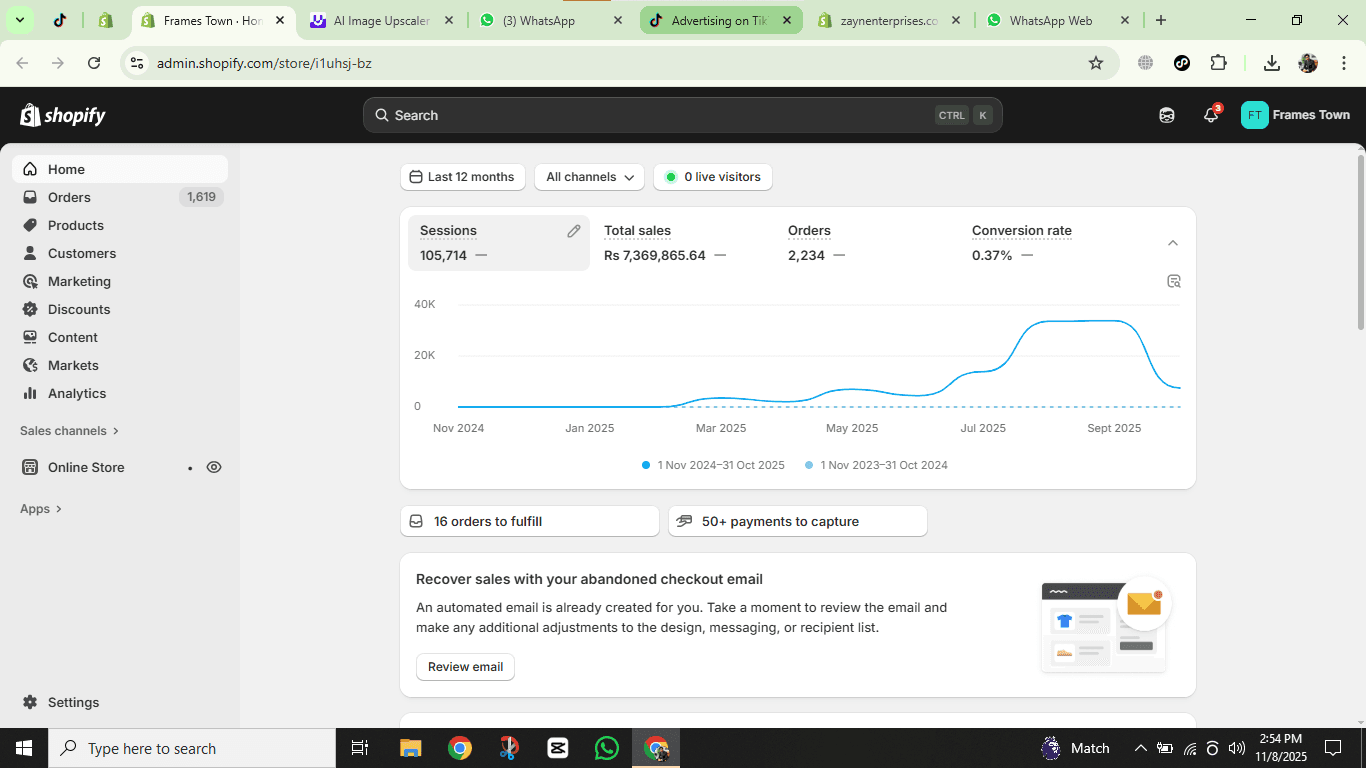Select Products from the sidebar
Image resolution: width=1366 pixels, height=768 pixels.
[76, 225]
